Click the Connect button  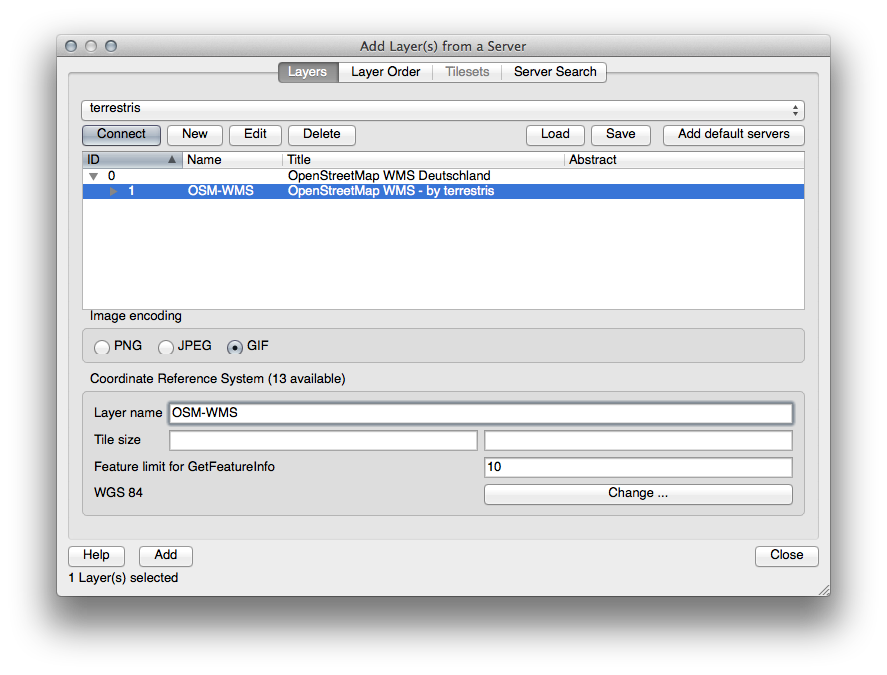(x=121, y=134)
